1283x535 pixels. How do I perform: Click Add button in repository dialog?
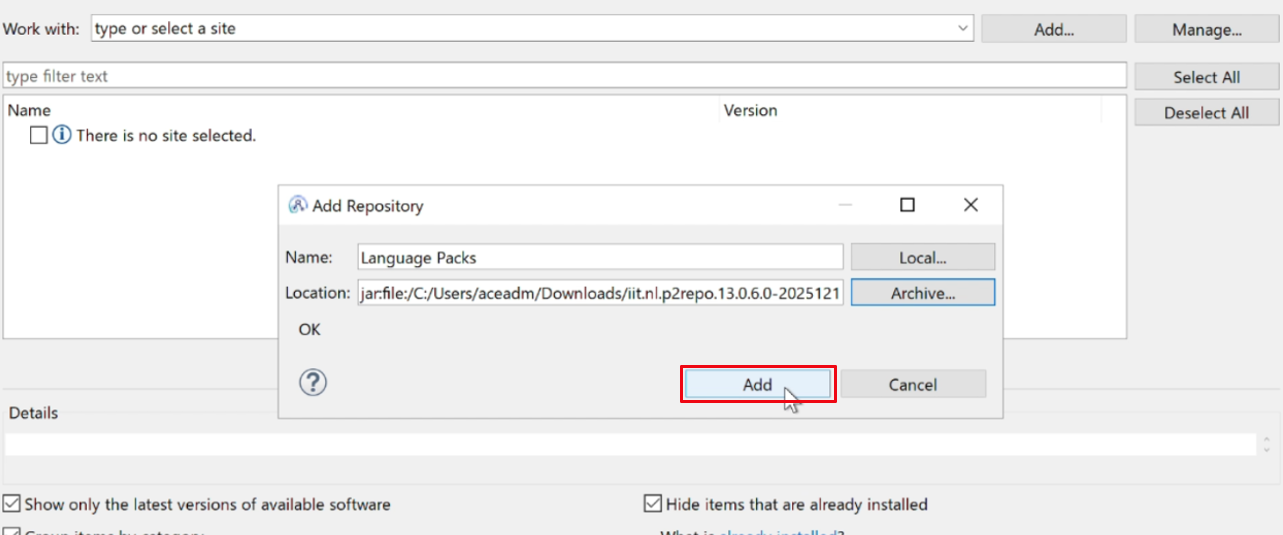758,384
